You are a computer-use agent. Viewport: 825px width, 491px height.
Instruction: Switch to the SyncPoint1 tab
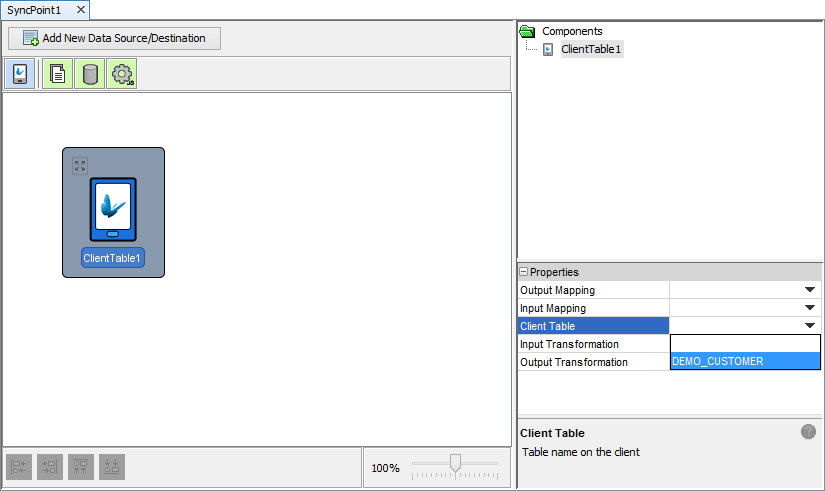coord(35,9)
